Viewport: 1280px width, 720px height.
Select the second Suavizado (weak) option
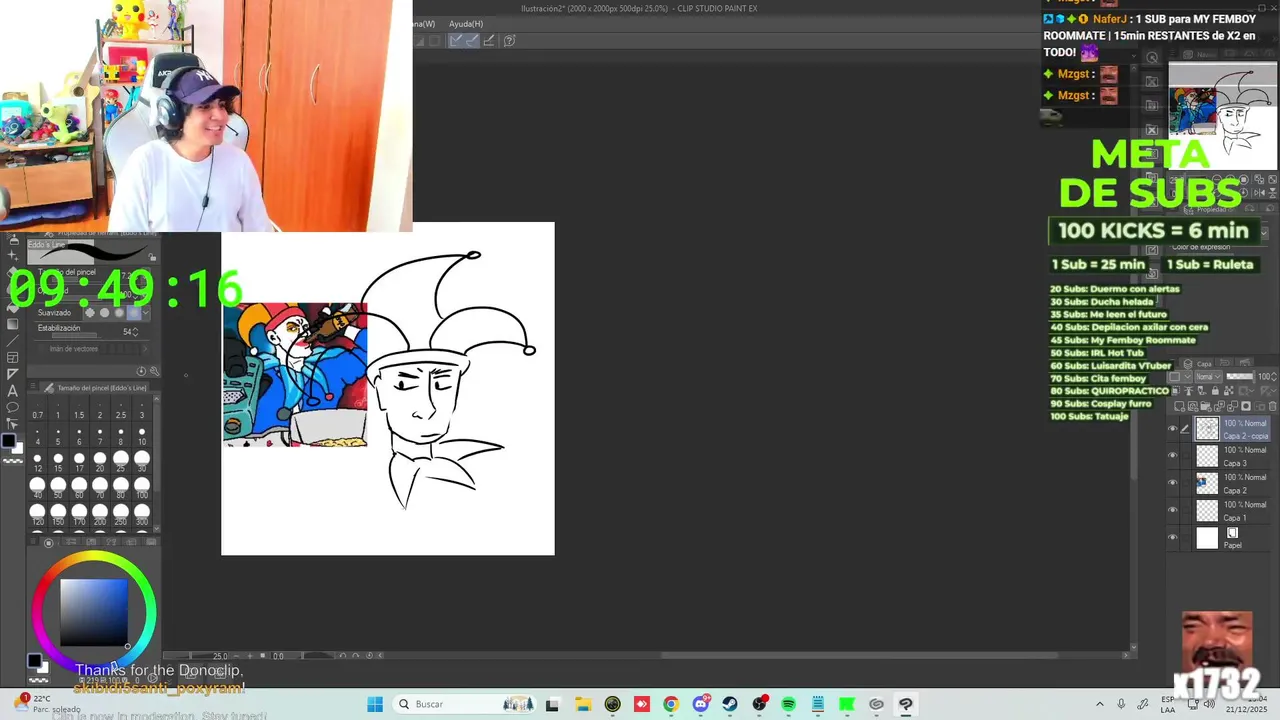coord(104,313)
